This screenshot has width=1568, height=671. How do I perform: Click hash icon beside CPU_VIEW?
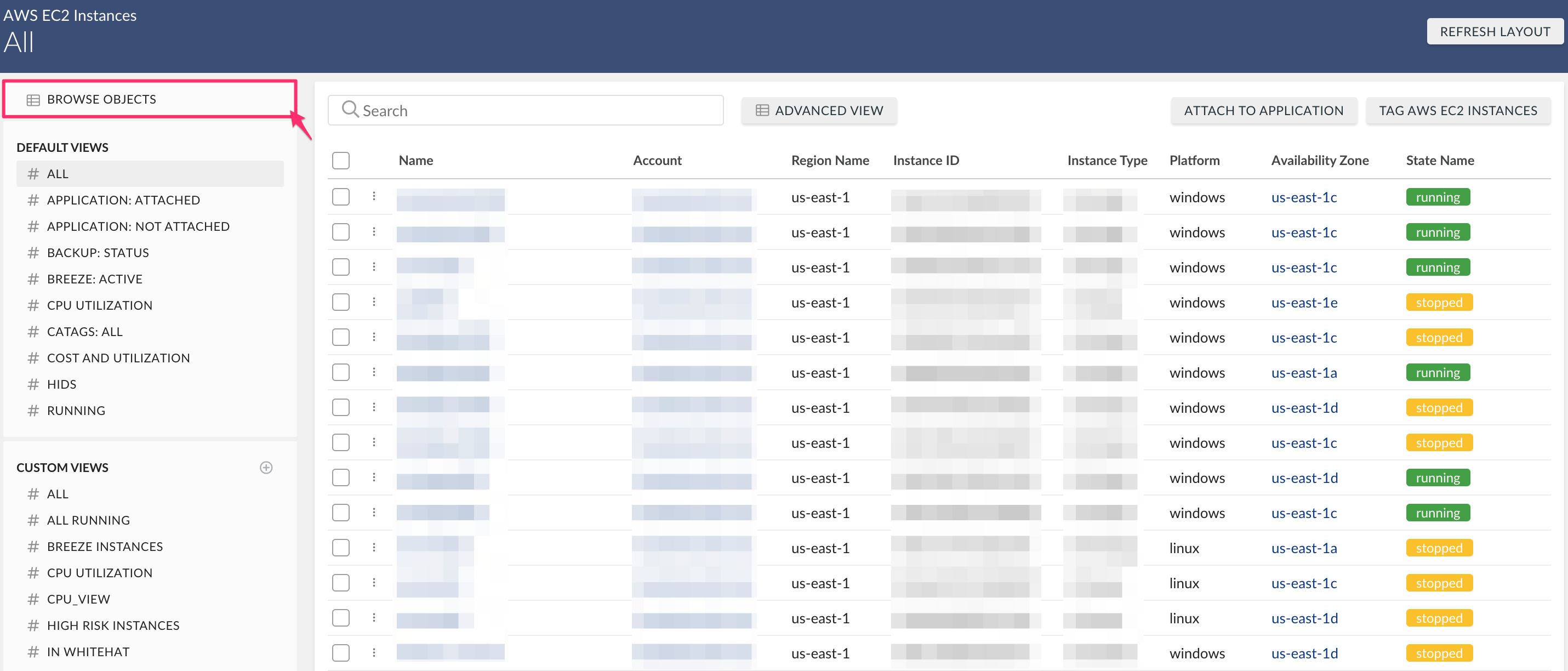[33, 599]
